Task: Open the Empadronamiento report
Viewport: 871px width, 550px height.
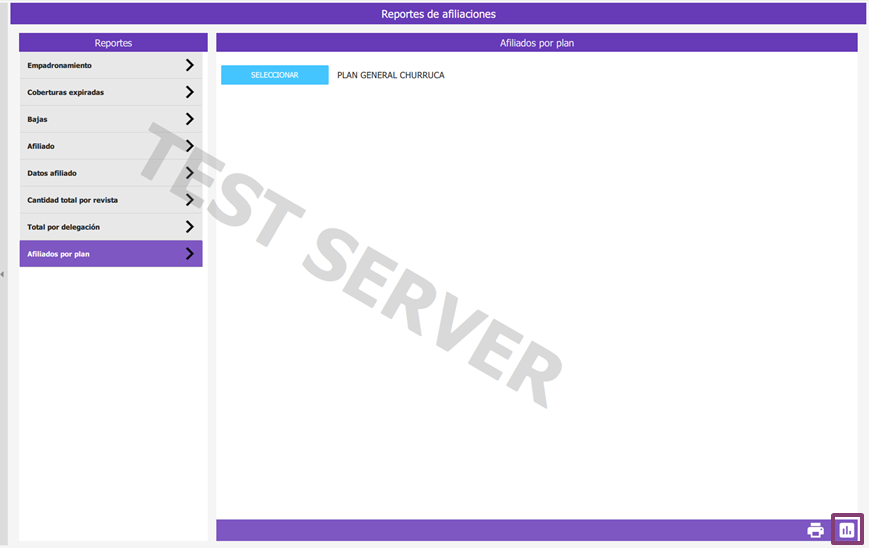Action: [x=111, y=66]
